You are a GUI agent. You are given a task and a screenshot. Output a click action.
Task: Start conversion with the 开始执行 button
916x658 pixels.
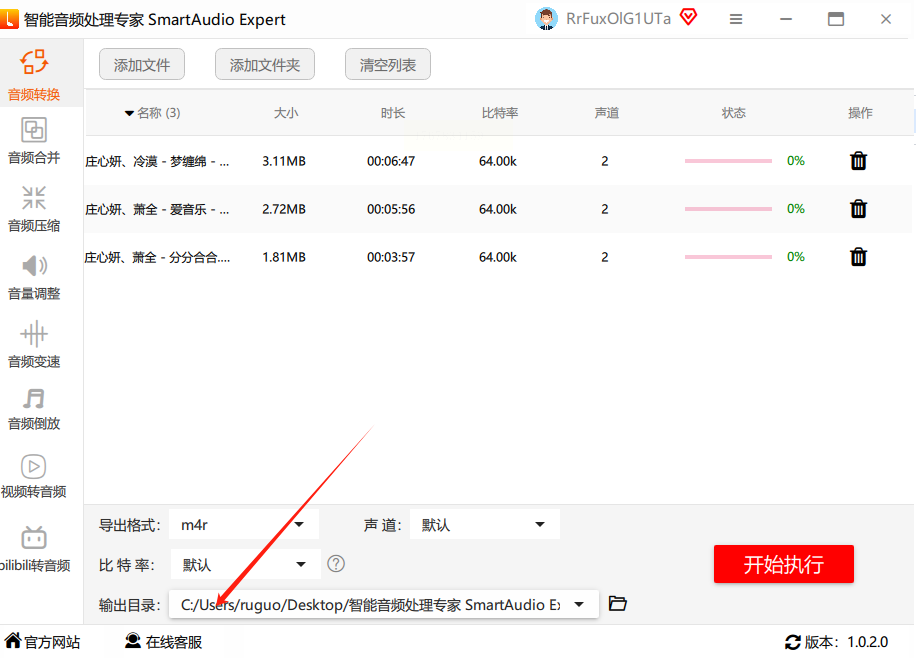click(x=783, y=564)
